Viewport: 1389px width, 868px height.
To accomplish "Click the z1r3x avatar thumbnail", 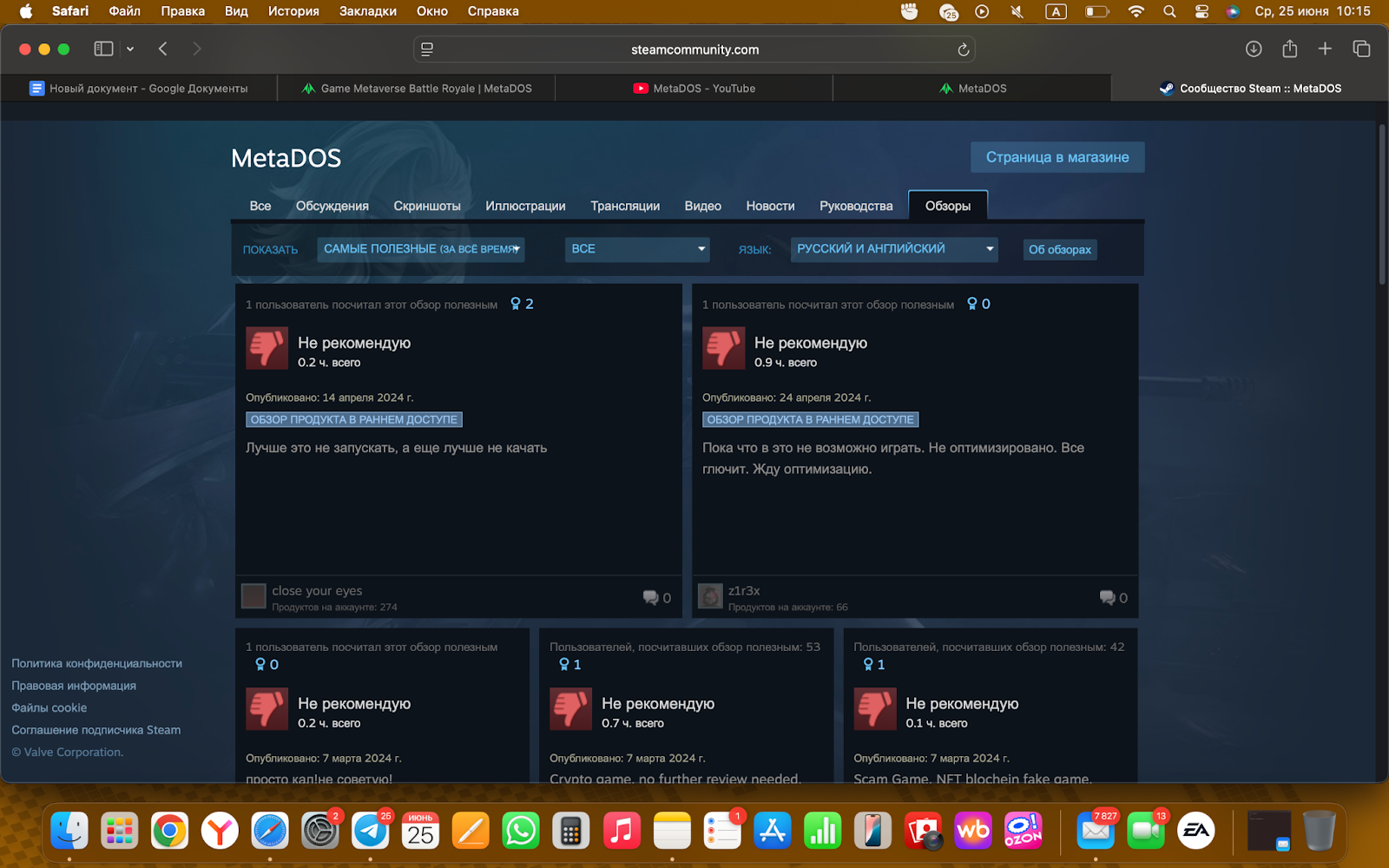I will 710,596.
